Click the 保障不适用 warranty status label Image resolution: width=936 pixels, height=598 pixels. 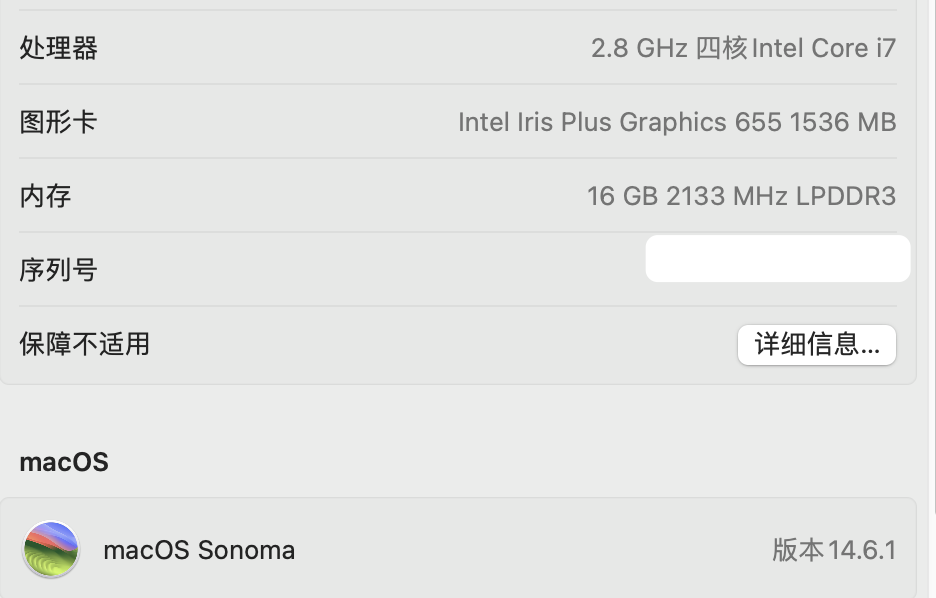(84, 344)
